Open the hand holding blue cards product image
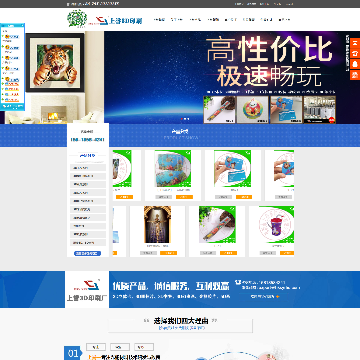 [x=233, y=169]
